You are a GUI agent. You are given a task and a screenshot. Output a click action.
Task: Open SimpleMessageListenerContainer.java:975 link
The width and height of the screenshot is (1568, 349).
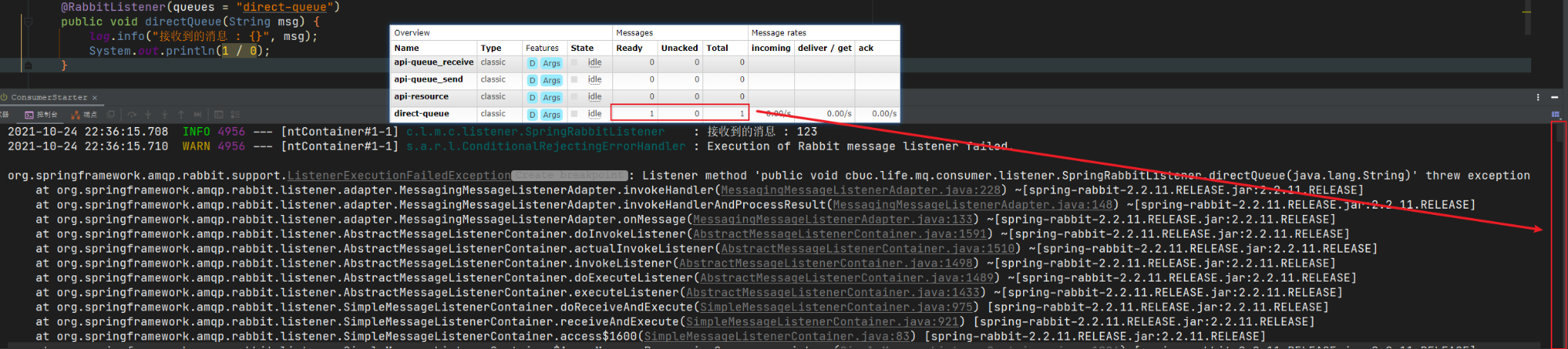click(x=837, y=307)
